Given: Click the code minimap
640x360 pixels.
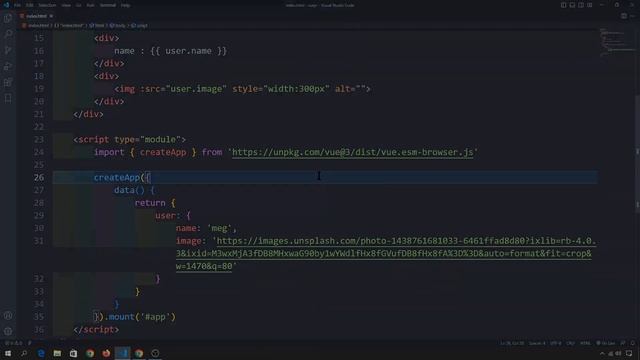Looking at the screenshot, I should (x=616, y=43).
